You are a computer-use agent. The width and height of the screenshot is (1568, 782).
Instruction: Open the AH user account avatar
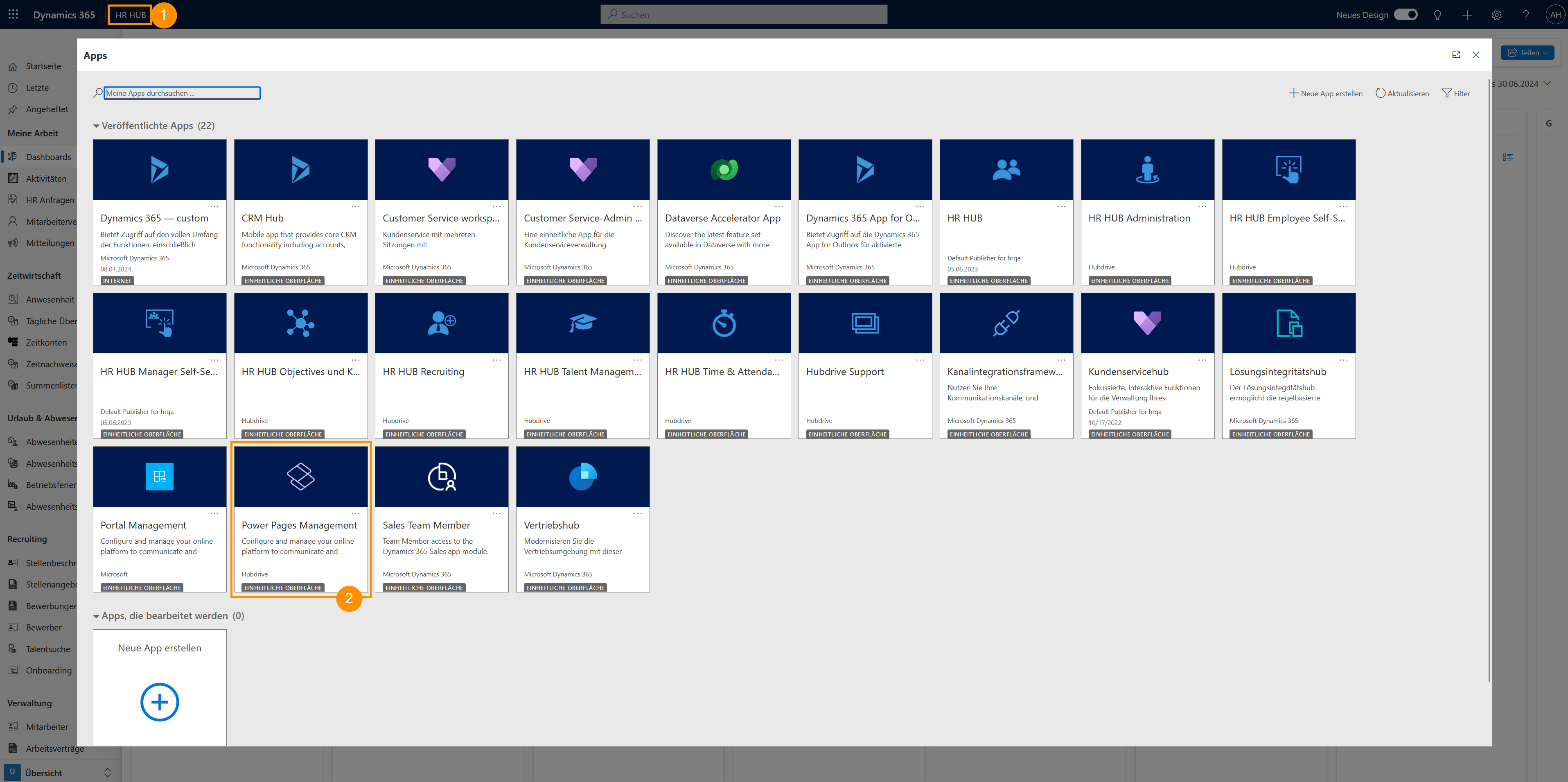tap(1555, 15)
